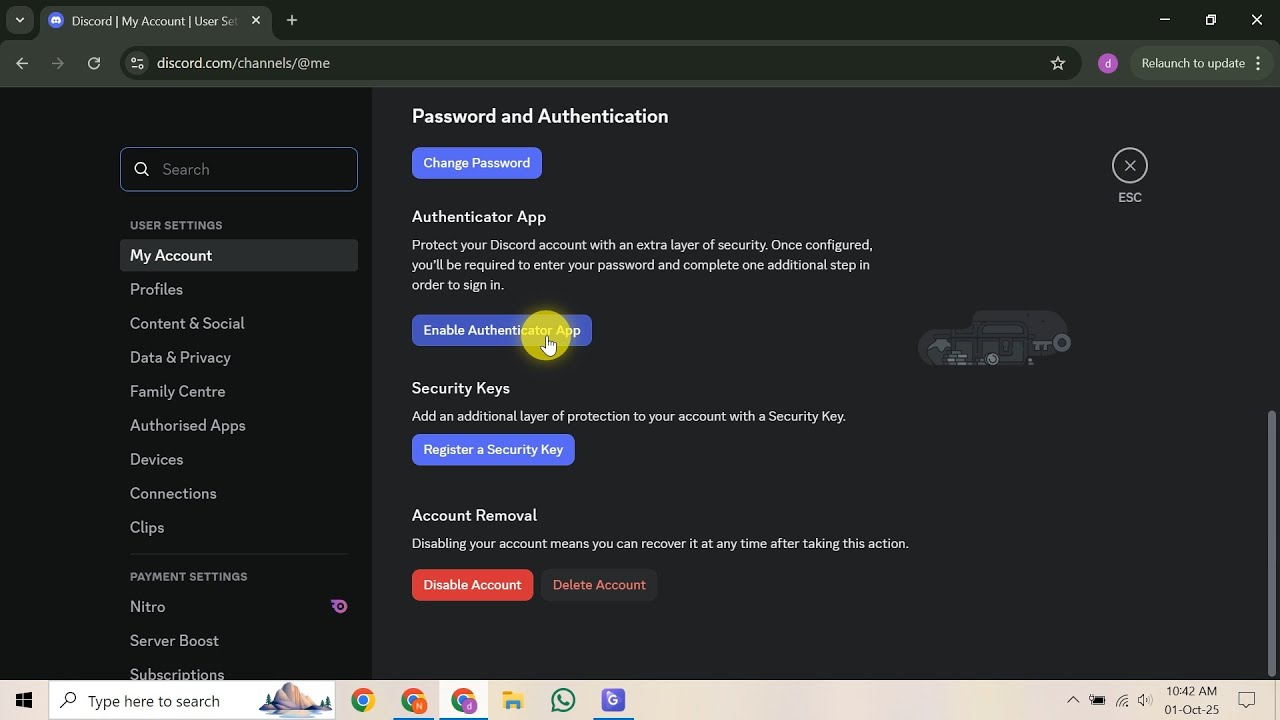The image size is (1280, 720).
Task: Select My Account in settings sidebar
Action: tap(239, 255)
